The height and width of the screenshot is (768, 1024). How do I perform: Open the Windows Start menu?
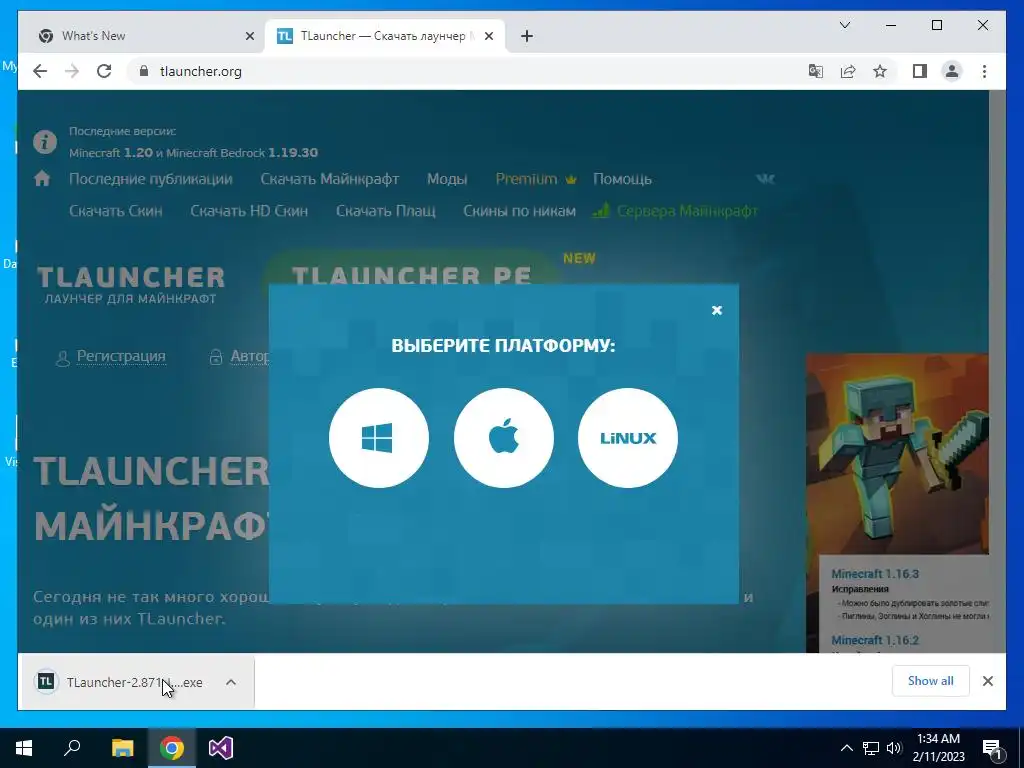point(24,748)
